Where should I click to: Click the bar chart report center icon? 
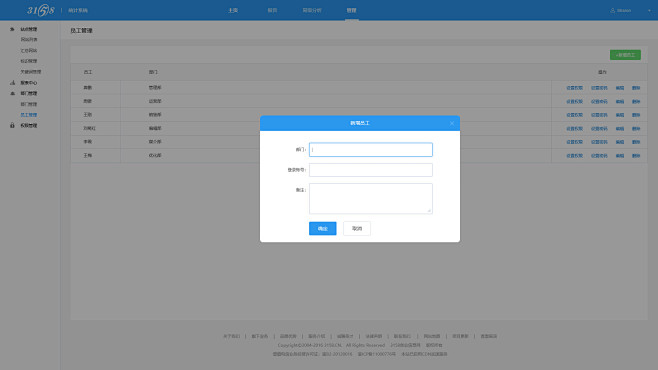click(12, 83)
